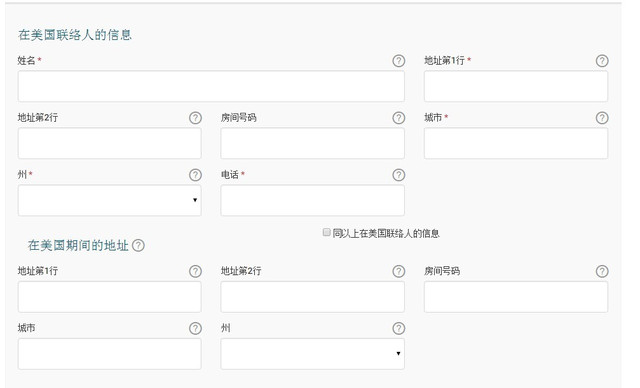Open the 州 dropdown under US address
640x388 pixels.
pyautogui.click(x=312, y=354)
